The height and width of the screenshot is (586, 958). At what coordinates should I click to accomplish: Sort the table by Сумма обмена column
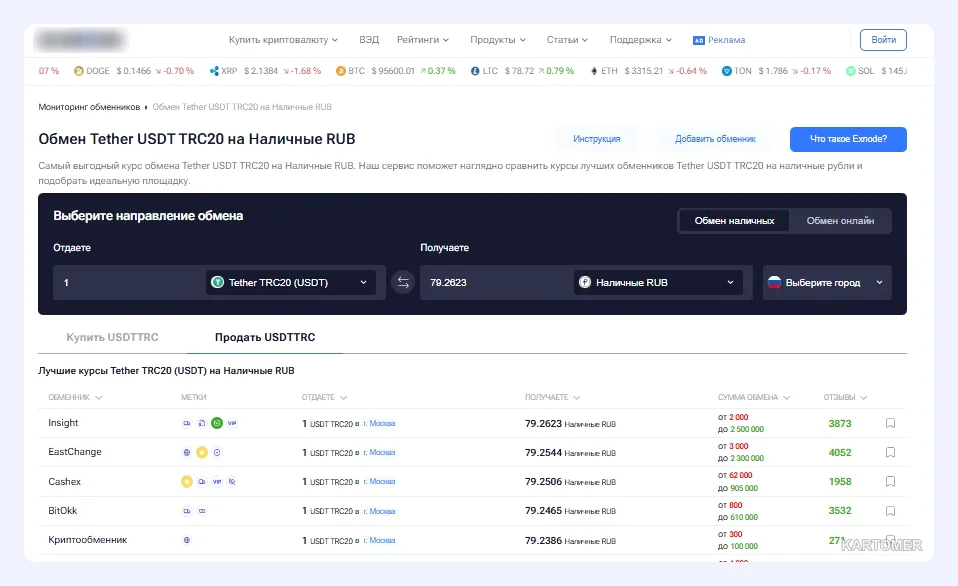(753, 397)
